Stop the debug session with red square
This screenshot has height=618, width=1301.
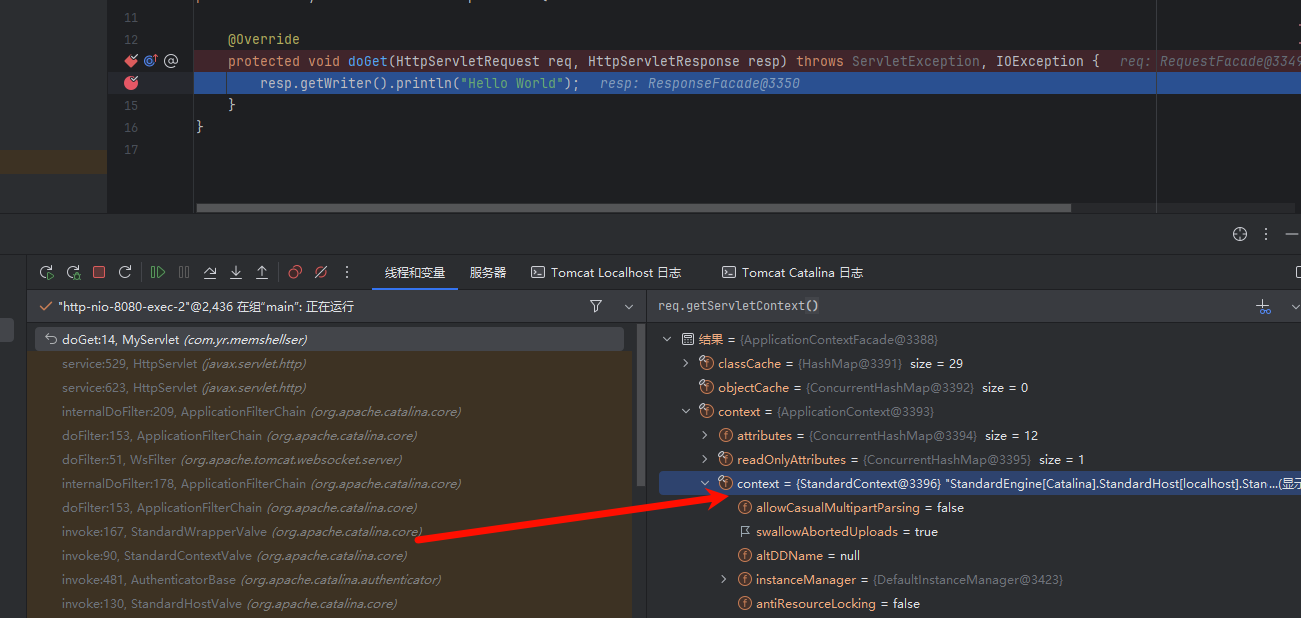click(99, 272)
